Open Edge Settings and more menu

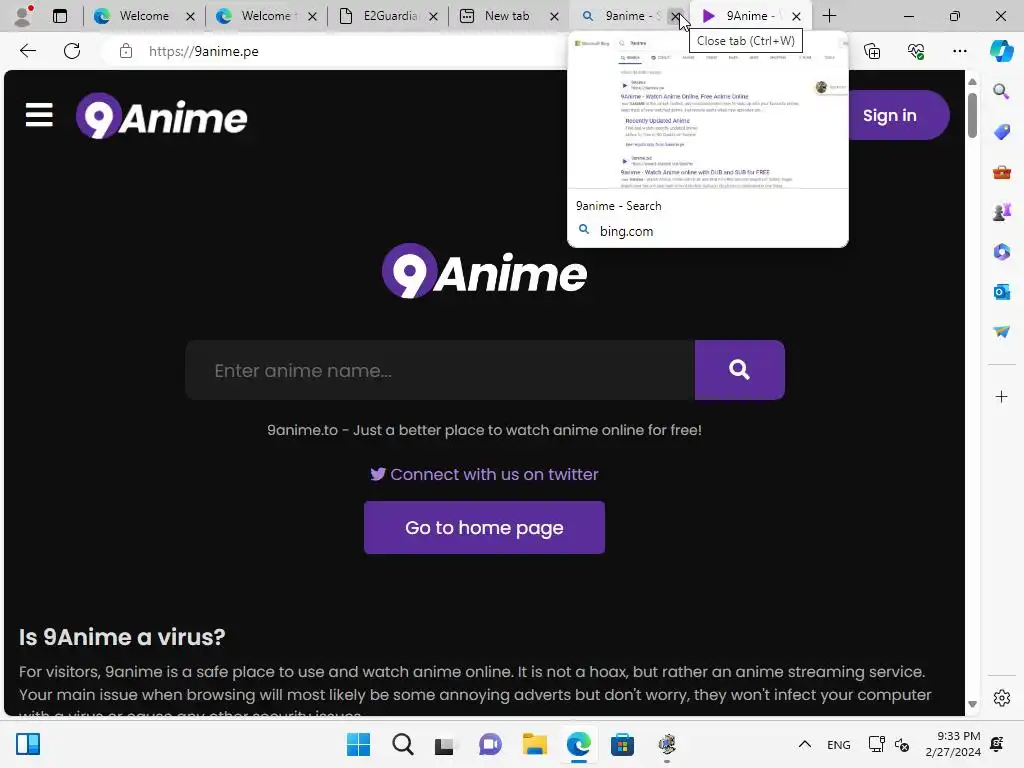coord(959,51)
